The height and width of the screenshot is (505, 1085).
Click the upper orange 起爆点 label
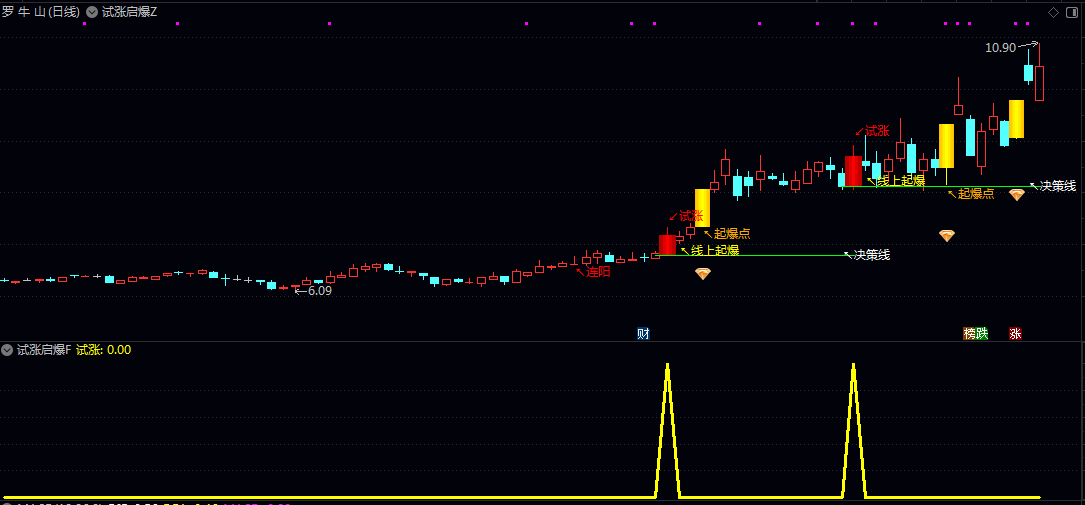point(976,194)
